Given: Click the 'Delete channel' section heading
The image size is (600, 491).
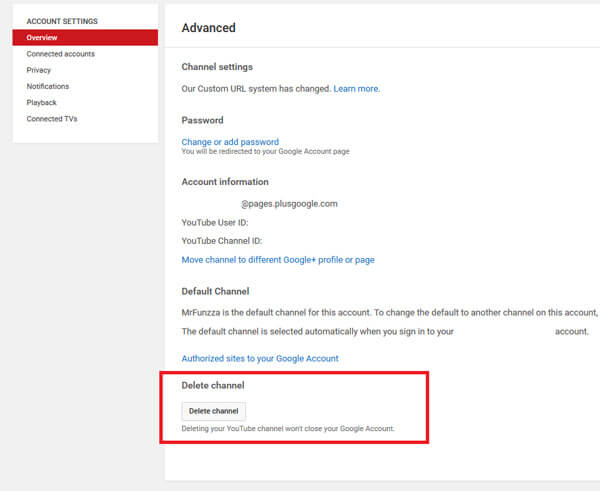Looking at the screenshot, I should 213,385.
